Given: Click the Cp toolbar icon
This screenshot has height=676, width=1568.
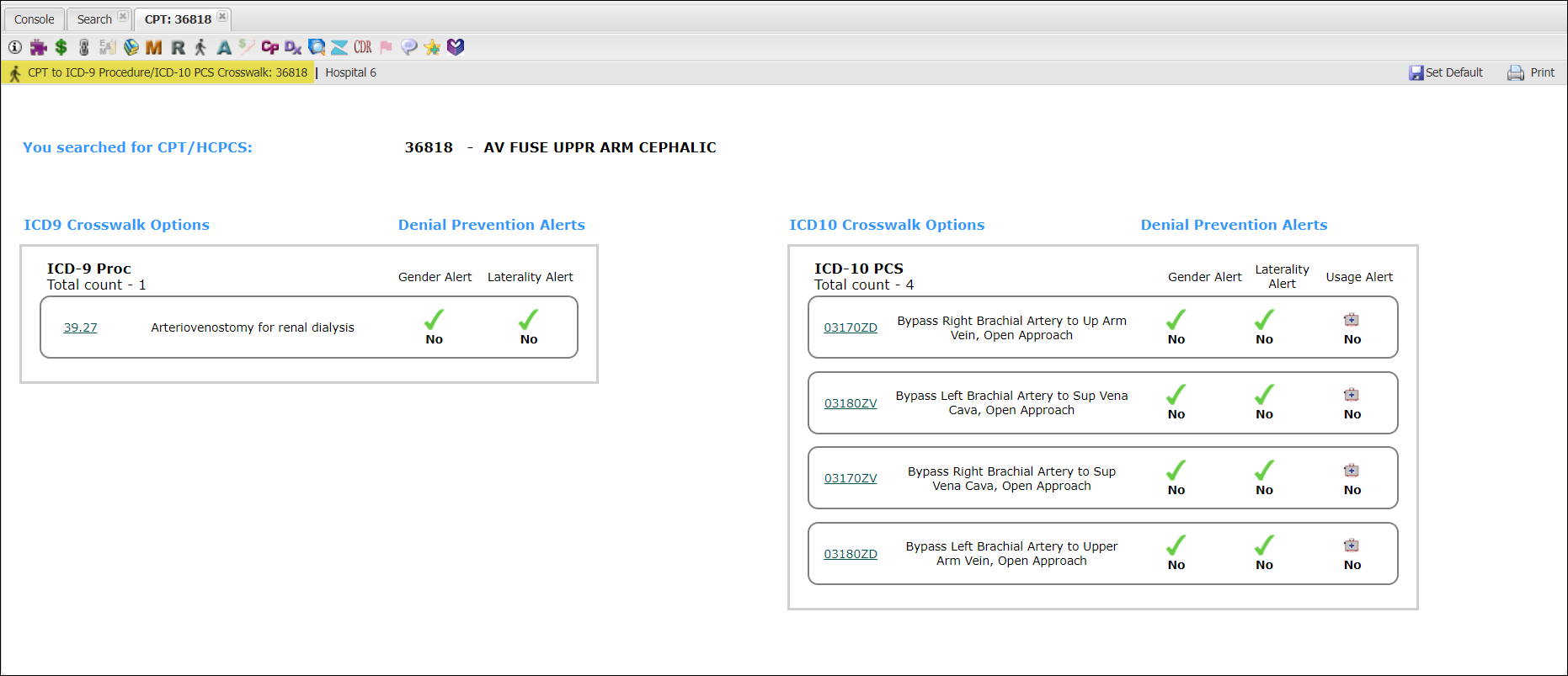Looking at the screenshot, I should [269, 47].
